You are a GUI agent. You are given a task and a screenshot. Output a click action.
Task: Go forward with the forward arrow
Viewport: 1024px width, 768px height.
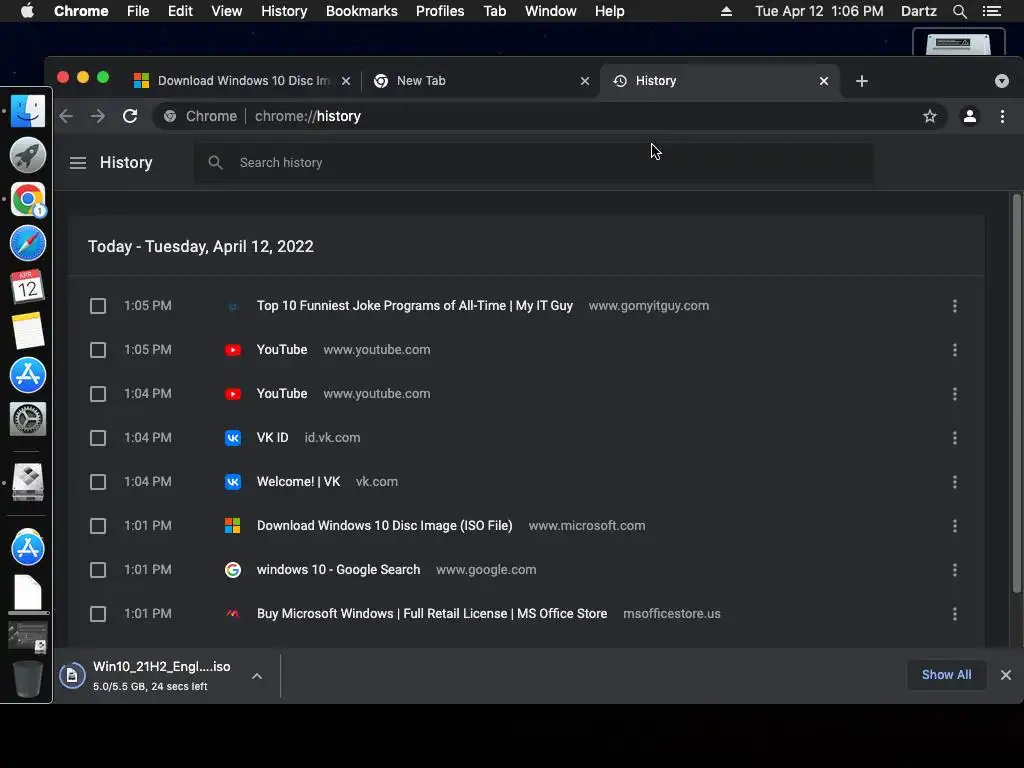pyautogui.click(x=98, y=116)
